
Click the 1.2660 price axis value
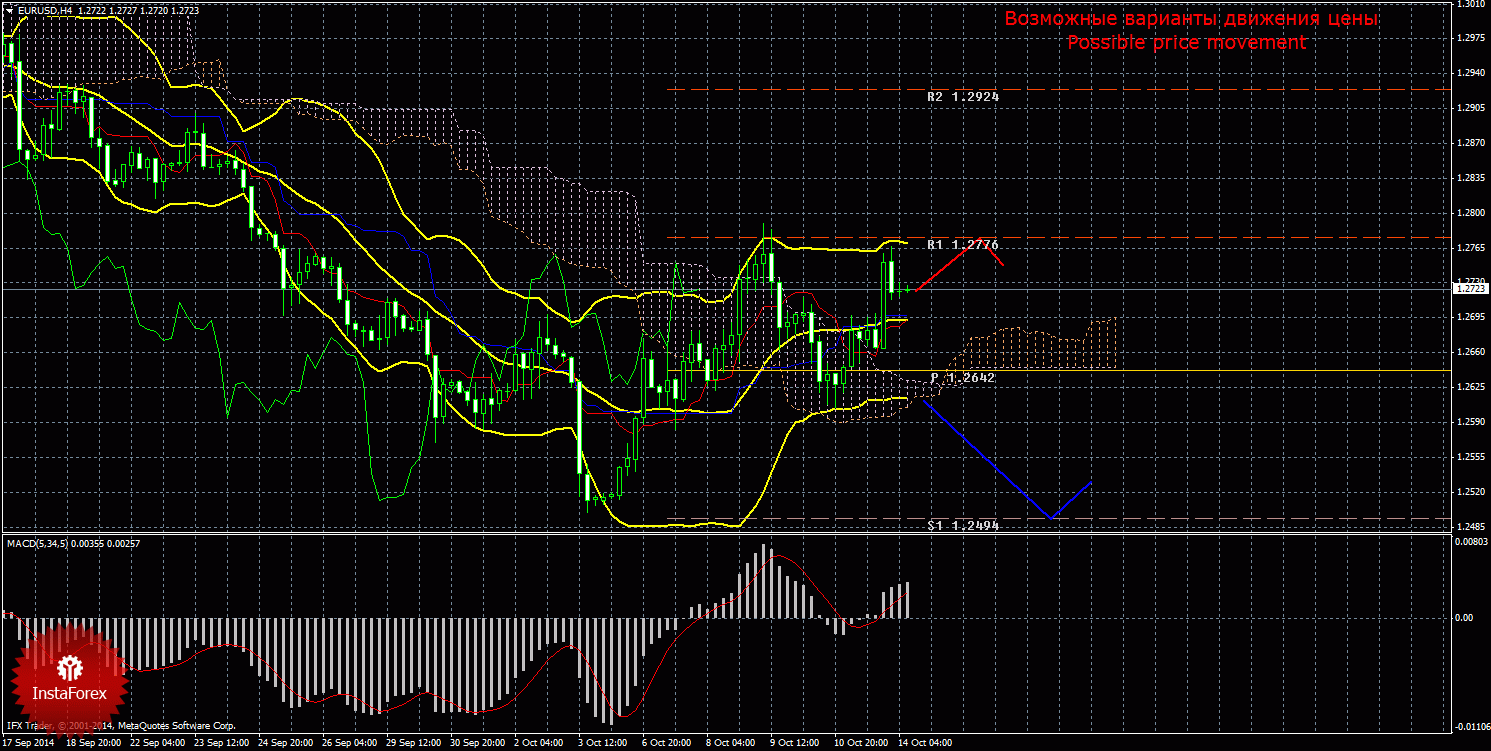point(1470,352)
